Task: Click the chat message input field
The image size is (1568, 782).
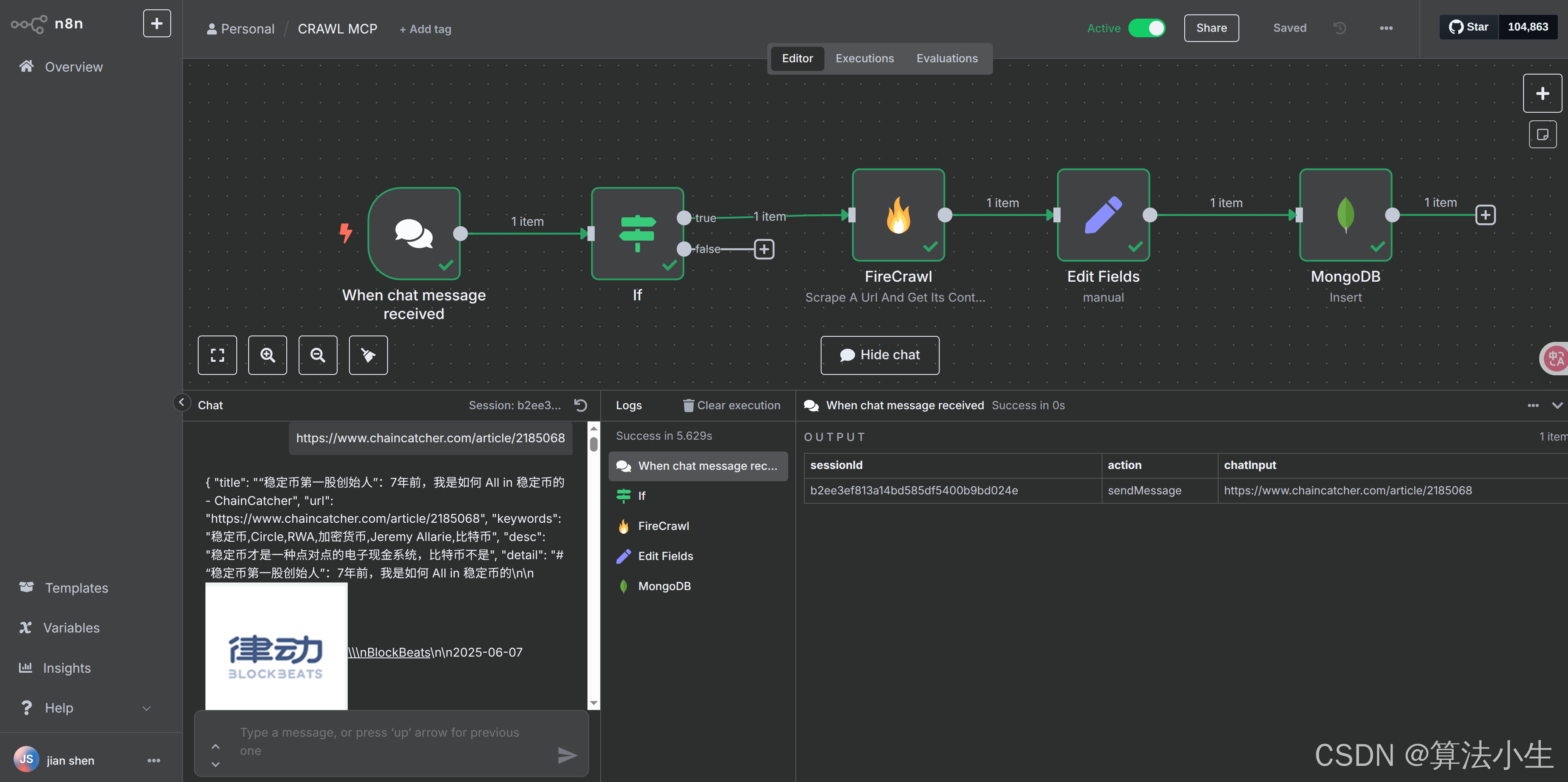Action: click(390, 741)
